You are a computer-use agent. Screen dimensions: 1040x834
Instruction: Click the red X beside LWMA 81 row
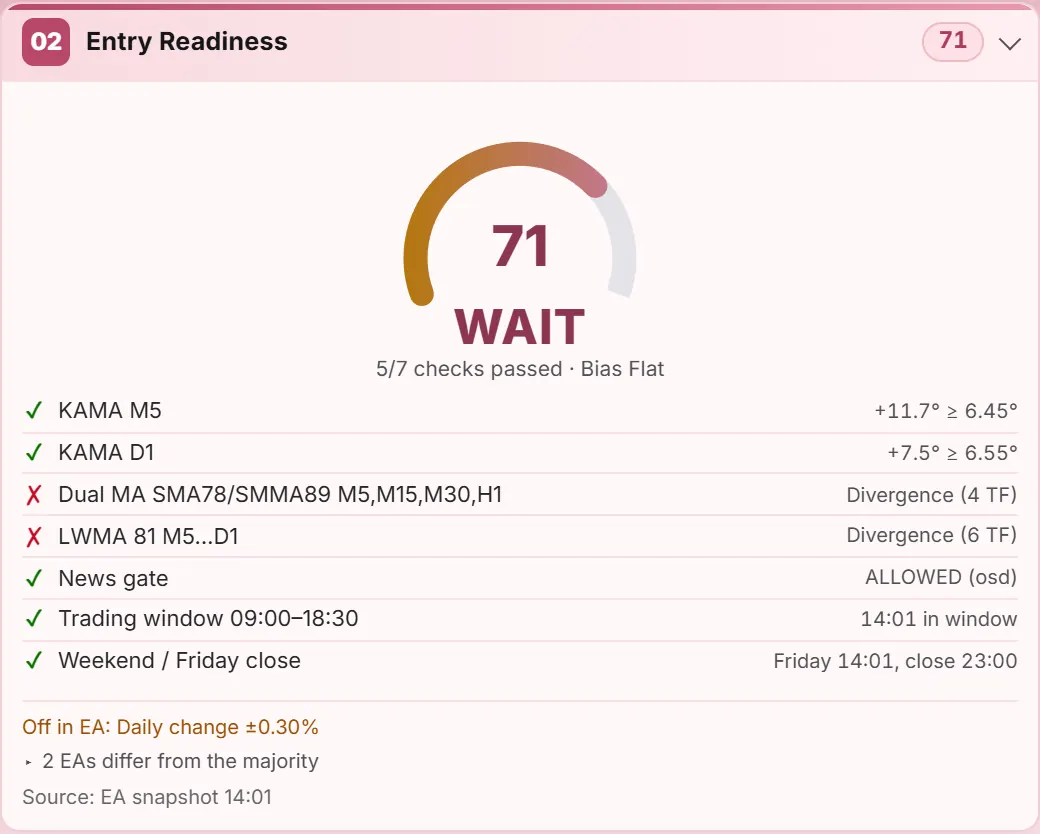[x=33, y=536]
